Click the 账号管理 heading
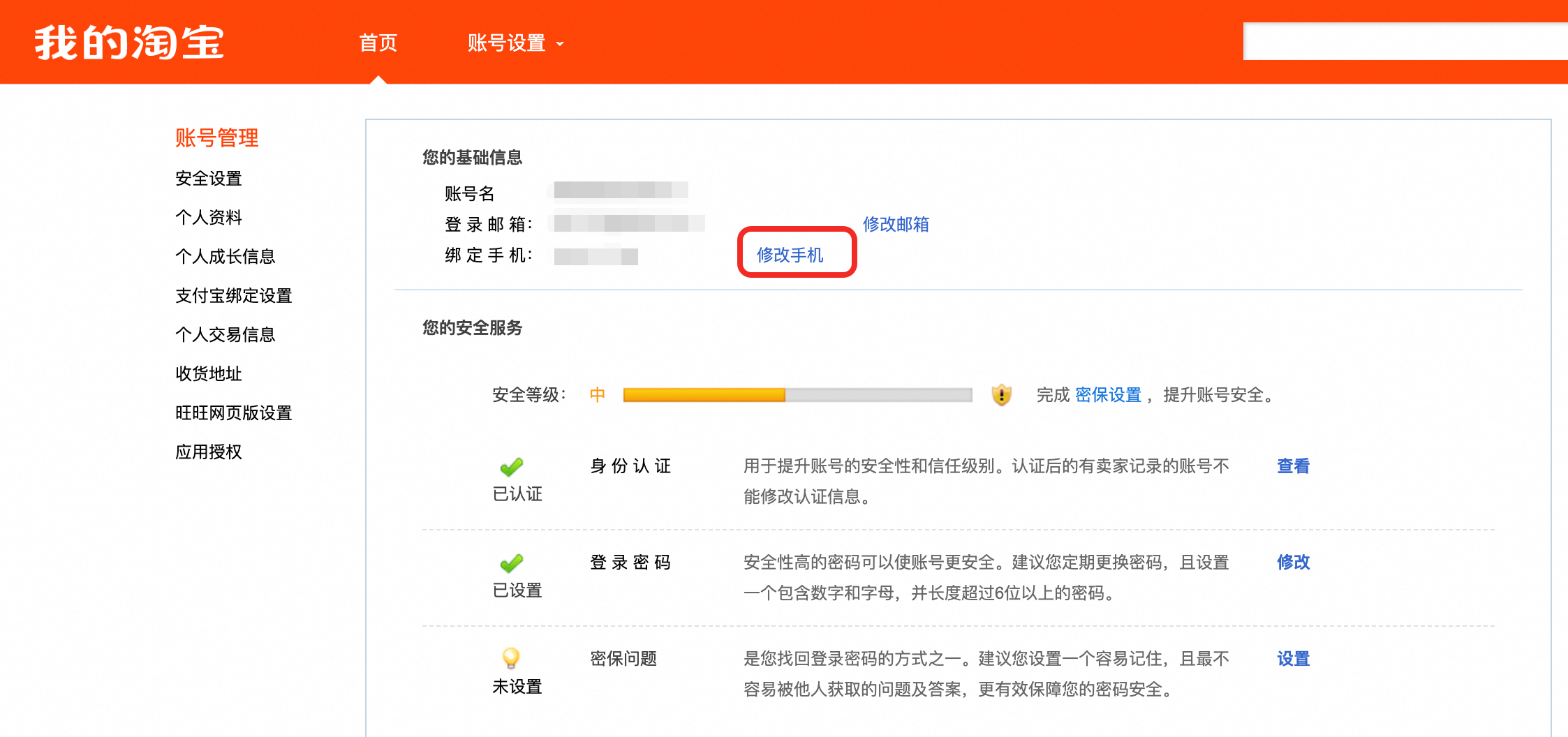The image size is (1568, 737). [x=217, y=138]
